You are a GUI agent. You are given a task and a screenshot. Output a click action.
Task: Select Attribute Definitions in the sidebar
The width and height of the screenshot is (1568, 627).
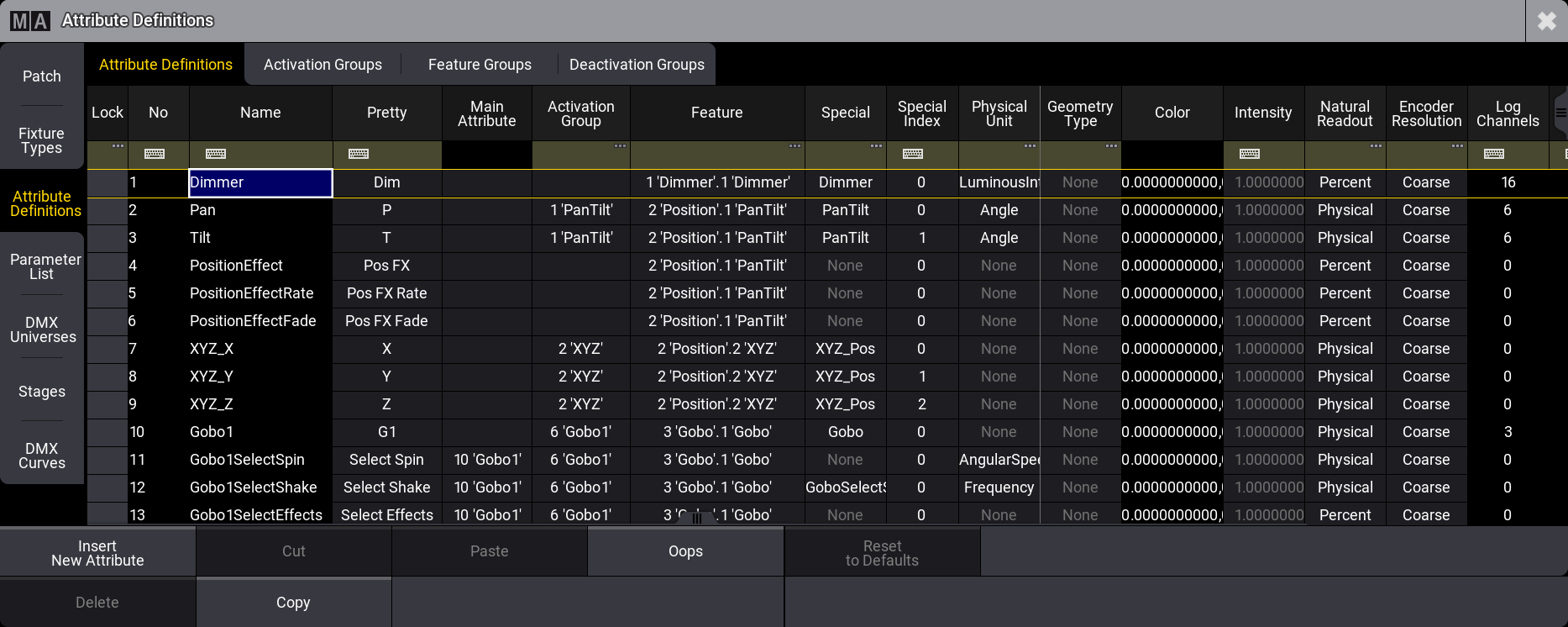coord(42,203)
